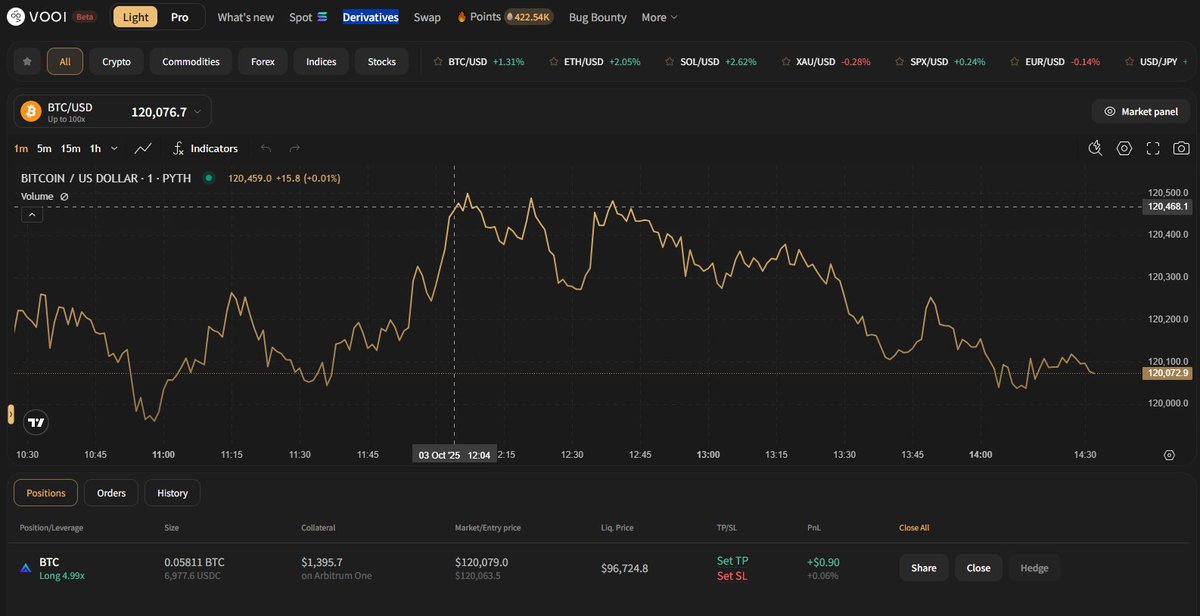The width and height of the screenshot is (1200, 616).
Task: Select 5m timeframe
Action: pyautogui.click(x=44, y=148)
